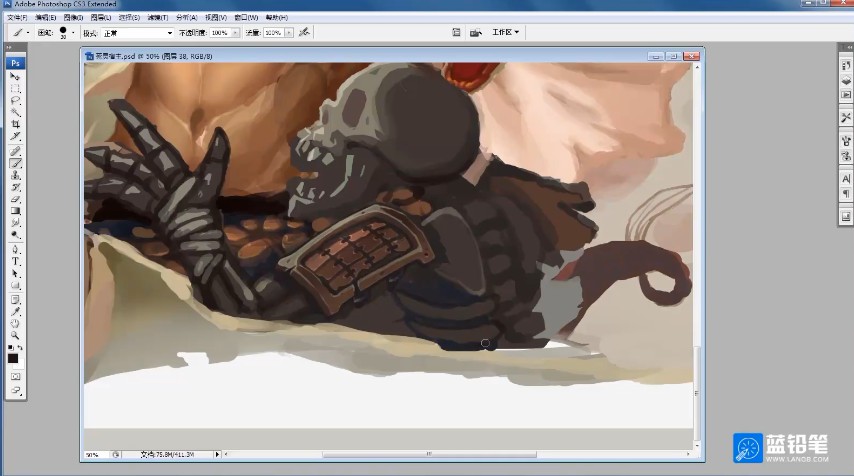
Task: Select the Hand tool
Action: pyautogui.click(x=15, y=324)
